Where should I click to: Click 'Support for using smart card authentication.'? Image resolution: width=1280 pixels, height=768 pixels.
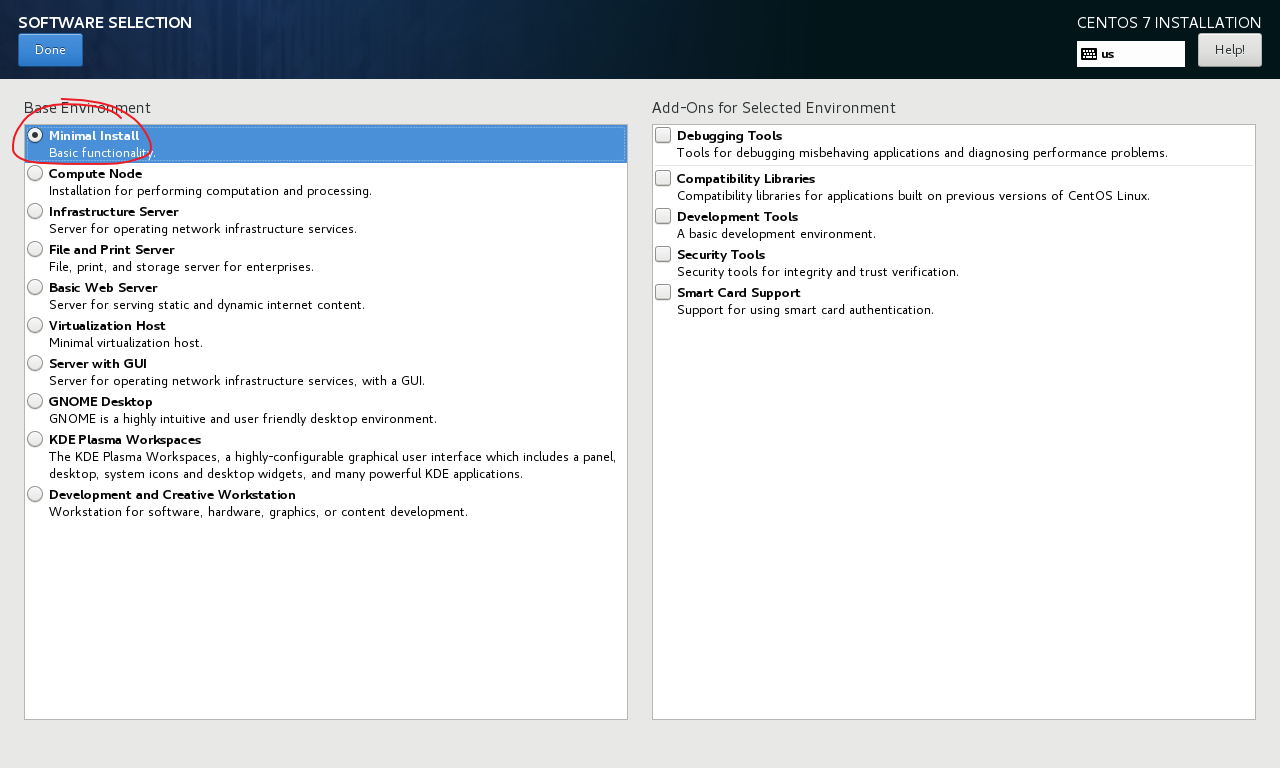[805, 310]
